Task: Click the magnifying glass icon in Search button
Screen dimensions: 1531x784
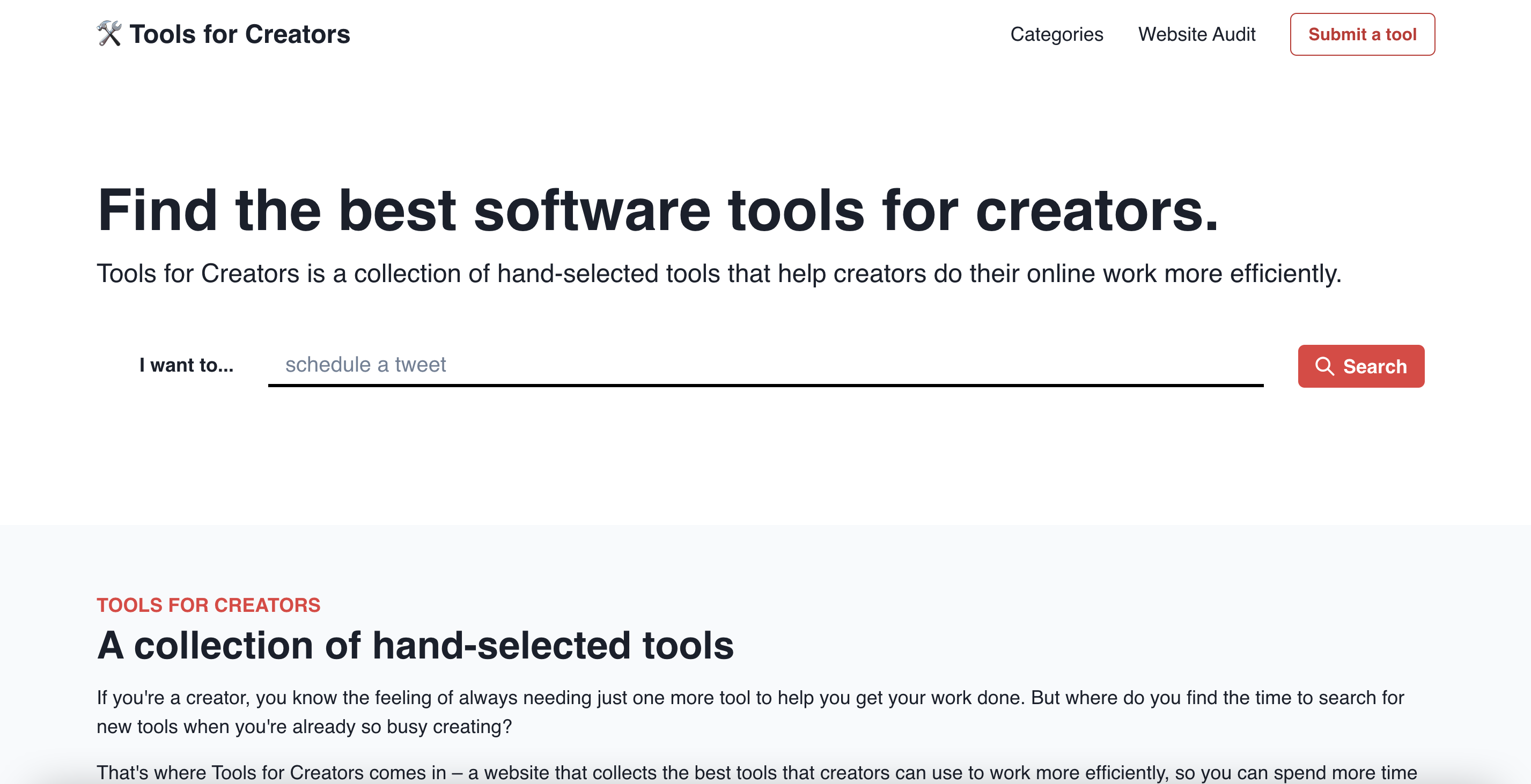Action: click(x=1324, y=366)
